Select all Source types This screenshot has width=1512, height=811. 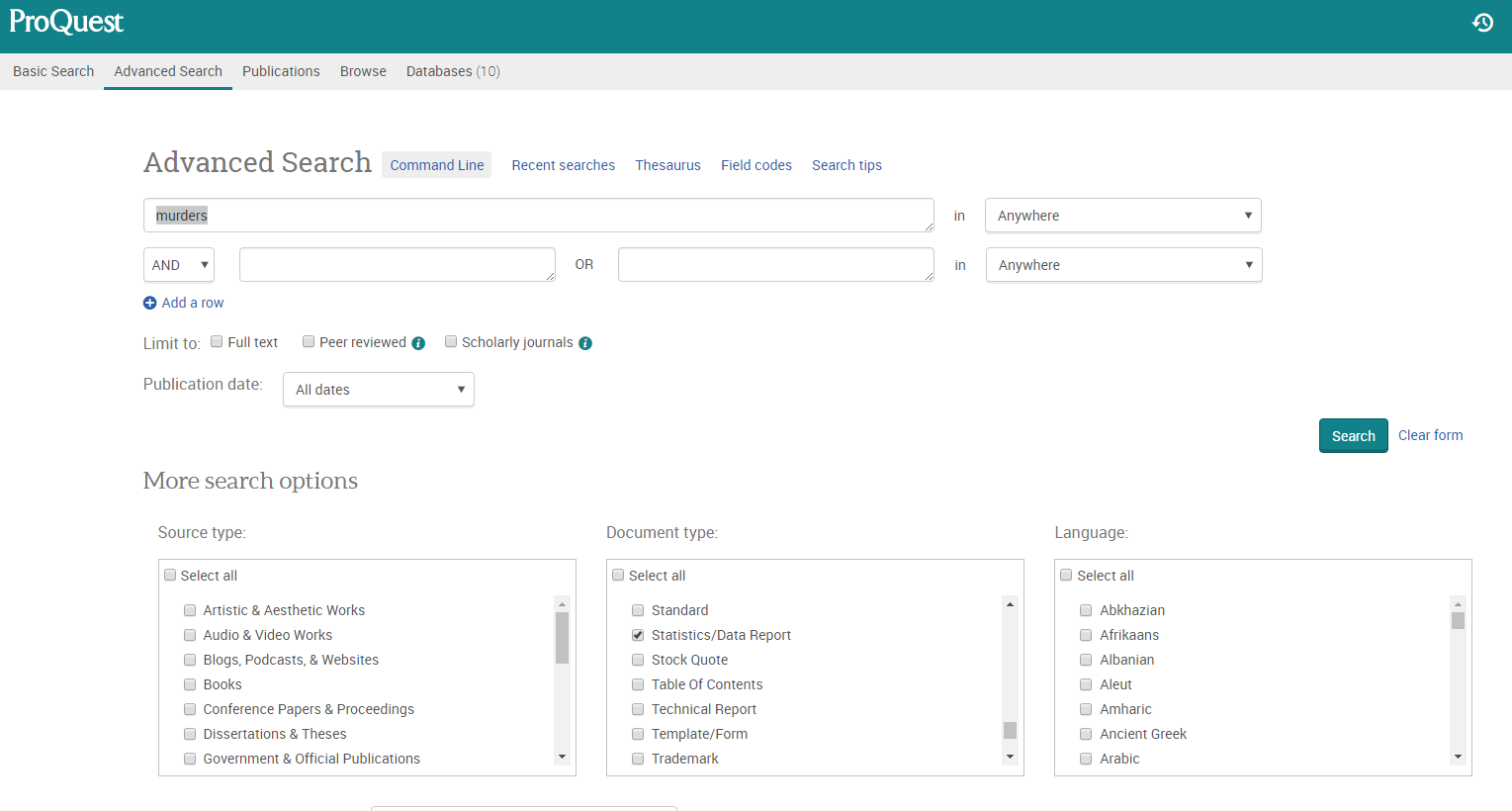pos(170,575)
